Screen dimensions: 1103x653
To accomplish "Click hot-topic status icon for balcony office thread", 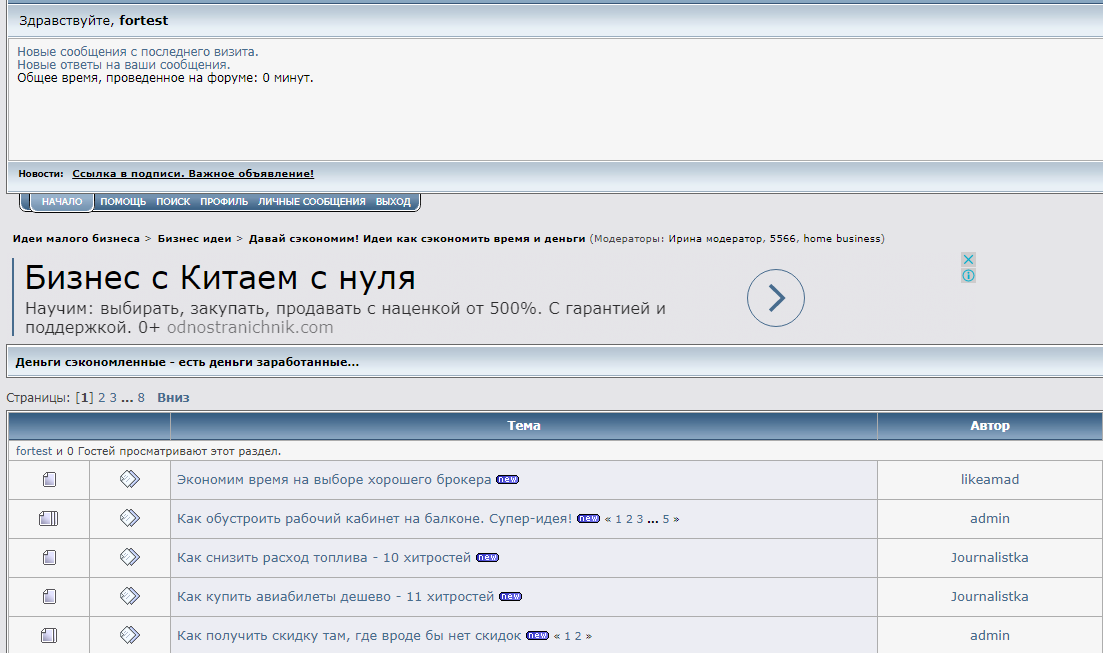I will tap(49, 519).
